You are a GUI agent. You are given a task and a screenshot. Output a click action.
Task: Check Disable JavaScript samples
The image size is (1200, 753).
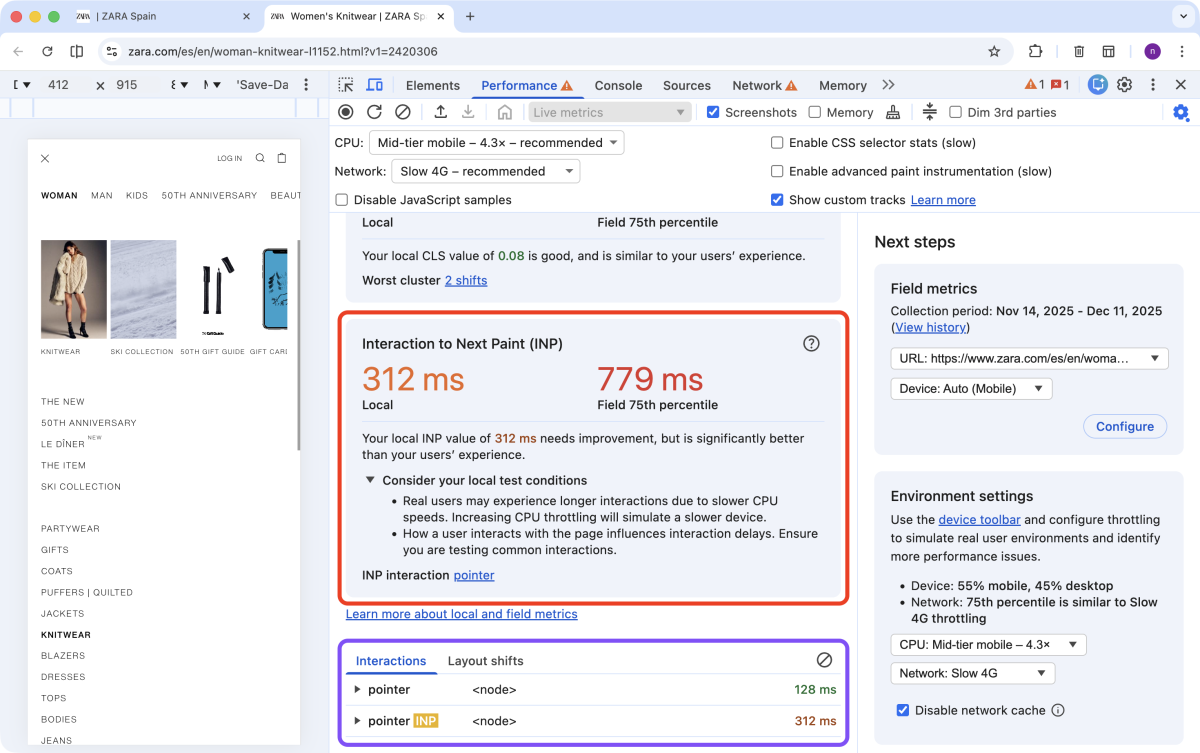(341, 200)
